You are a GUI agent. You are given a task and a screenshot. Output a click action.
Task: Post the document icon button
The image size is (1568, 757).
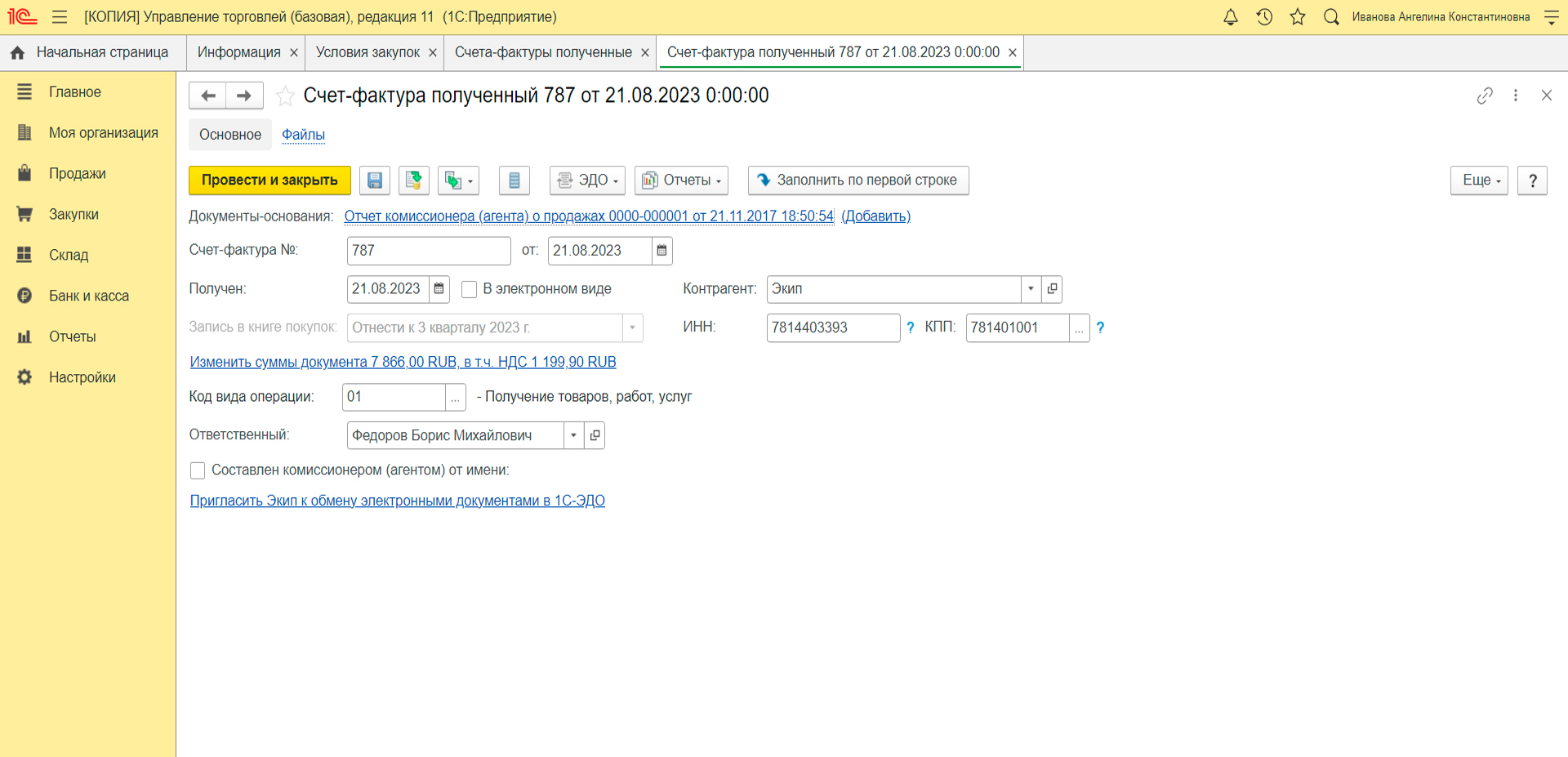414,180
